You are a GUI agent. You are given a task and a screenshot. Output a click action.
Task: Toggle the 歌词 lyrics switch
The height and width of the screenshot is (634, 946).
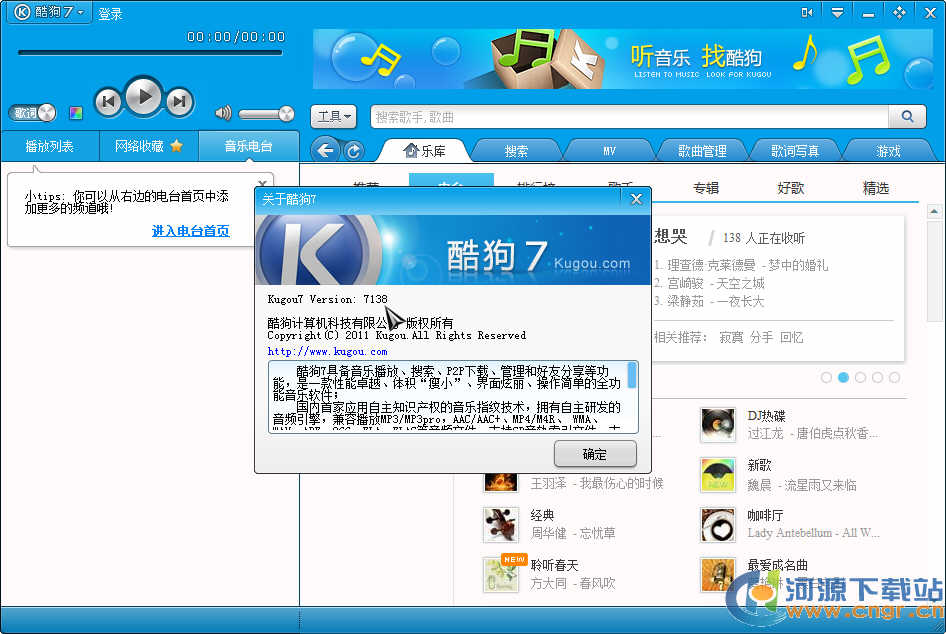(x=33, y=113)
